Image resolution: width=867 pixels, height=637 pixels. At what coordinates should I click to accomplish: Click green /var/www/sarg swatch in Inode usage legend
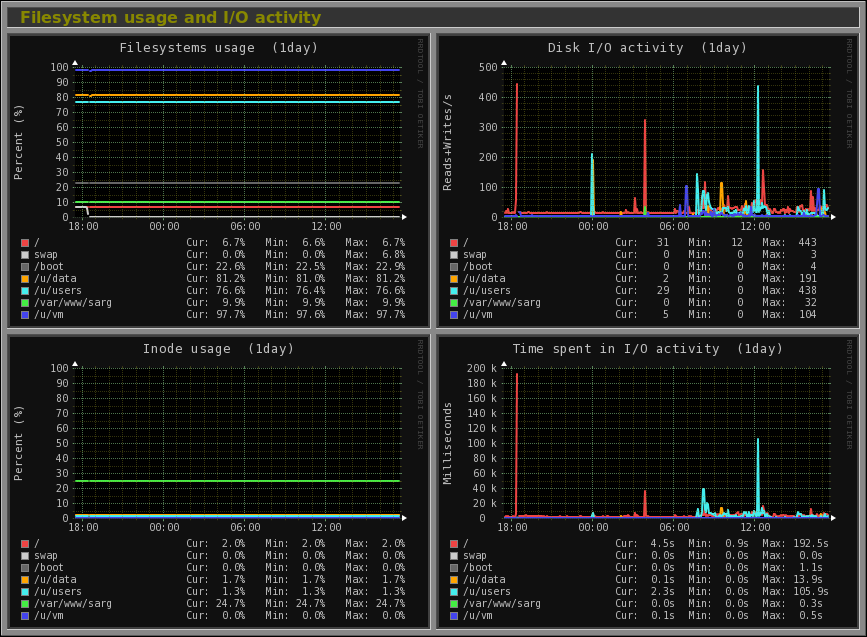(25, 604)
